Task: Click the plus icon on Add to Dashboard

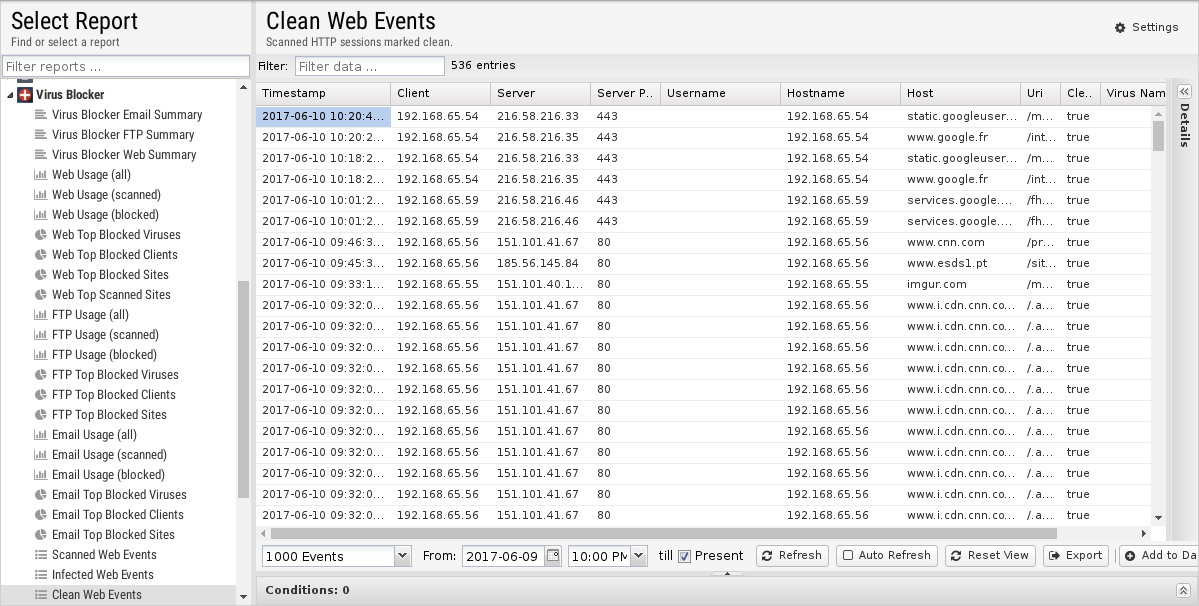Action: (x=1129, y=556)
